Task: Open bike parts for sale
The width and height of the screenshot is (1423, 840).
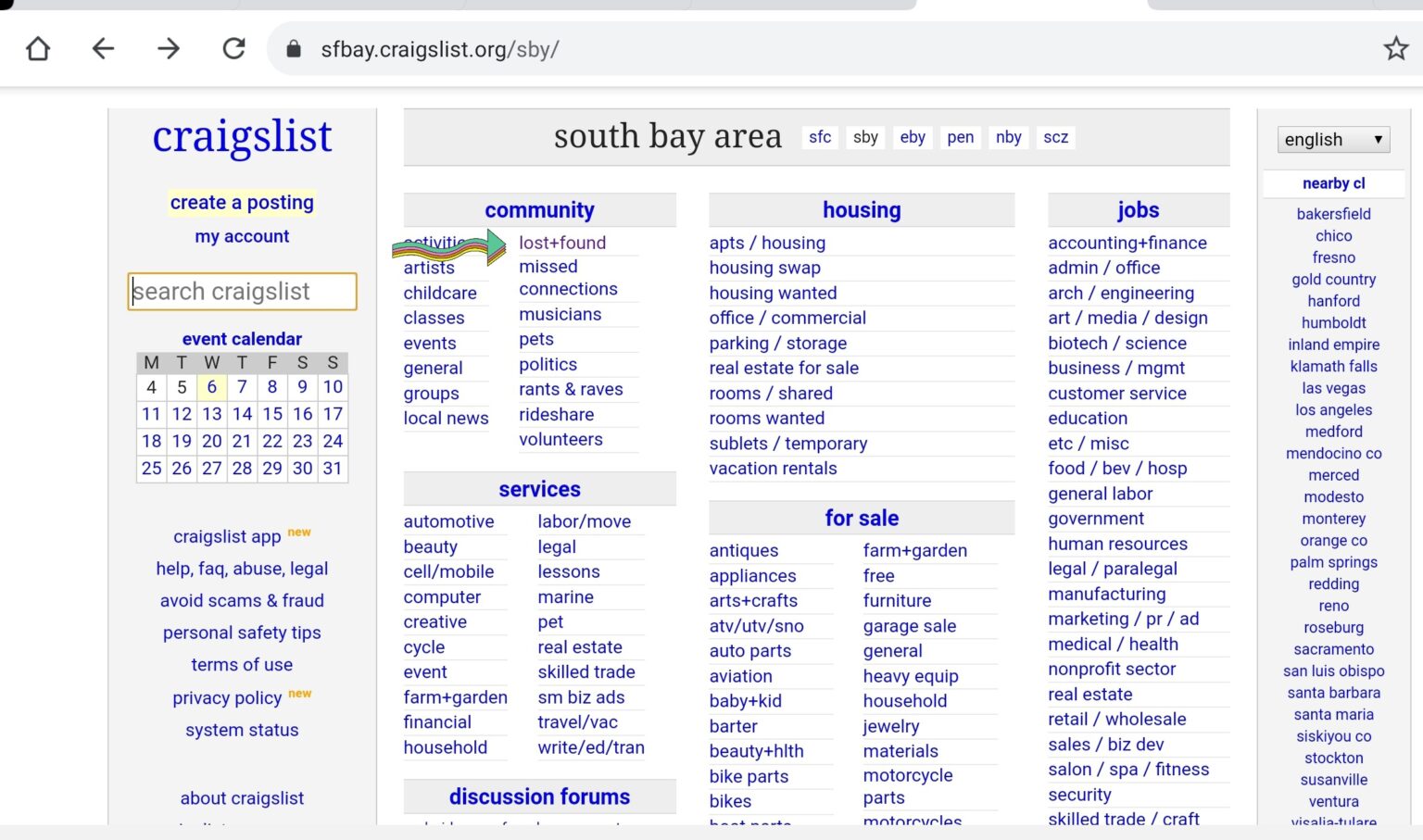Action: click(x=749, y=776)
